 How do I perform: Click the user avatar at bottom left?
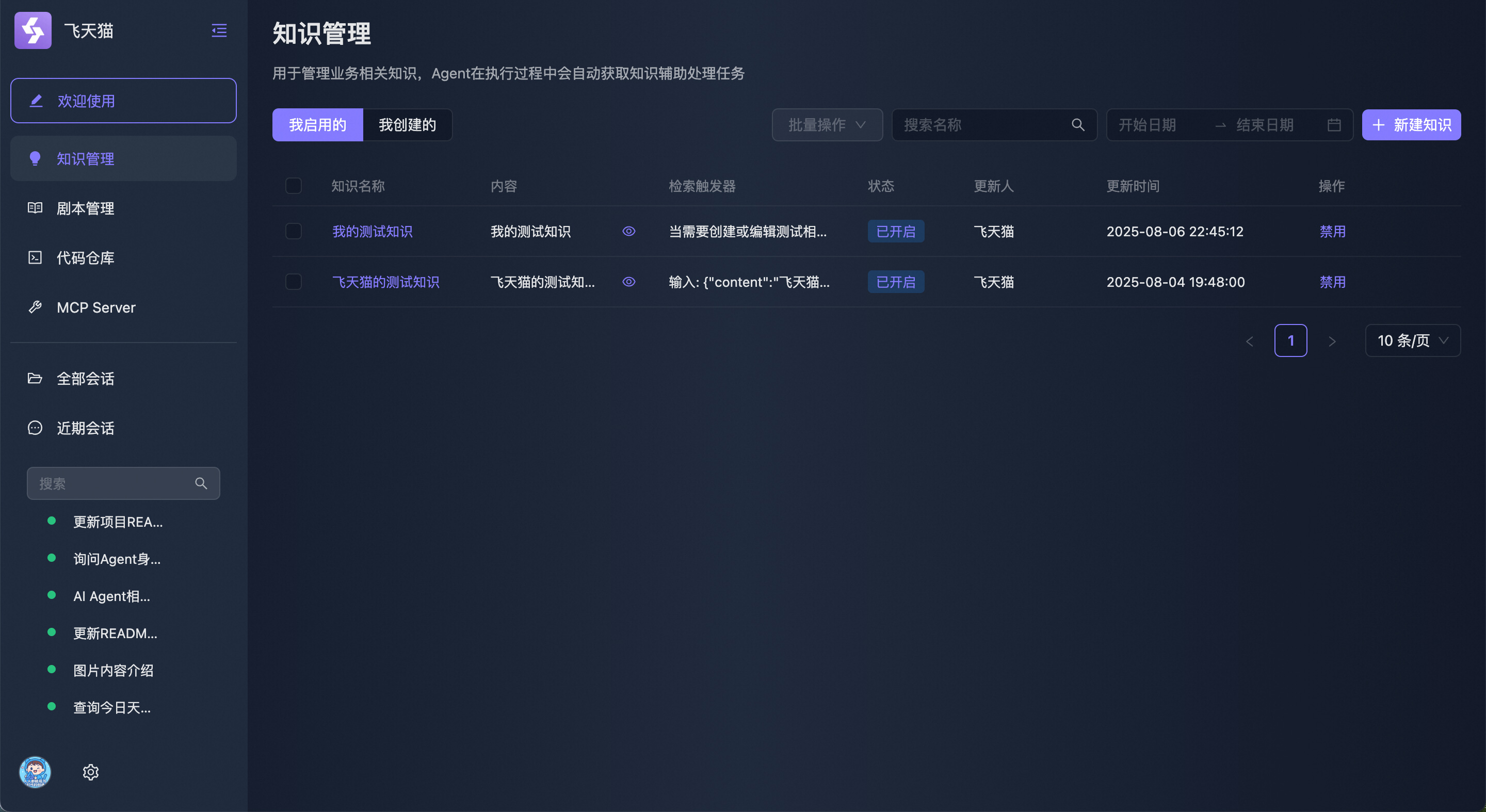click(x=35, y=772)
